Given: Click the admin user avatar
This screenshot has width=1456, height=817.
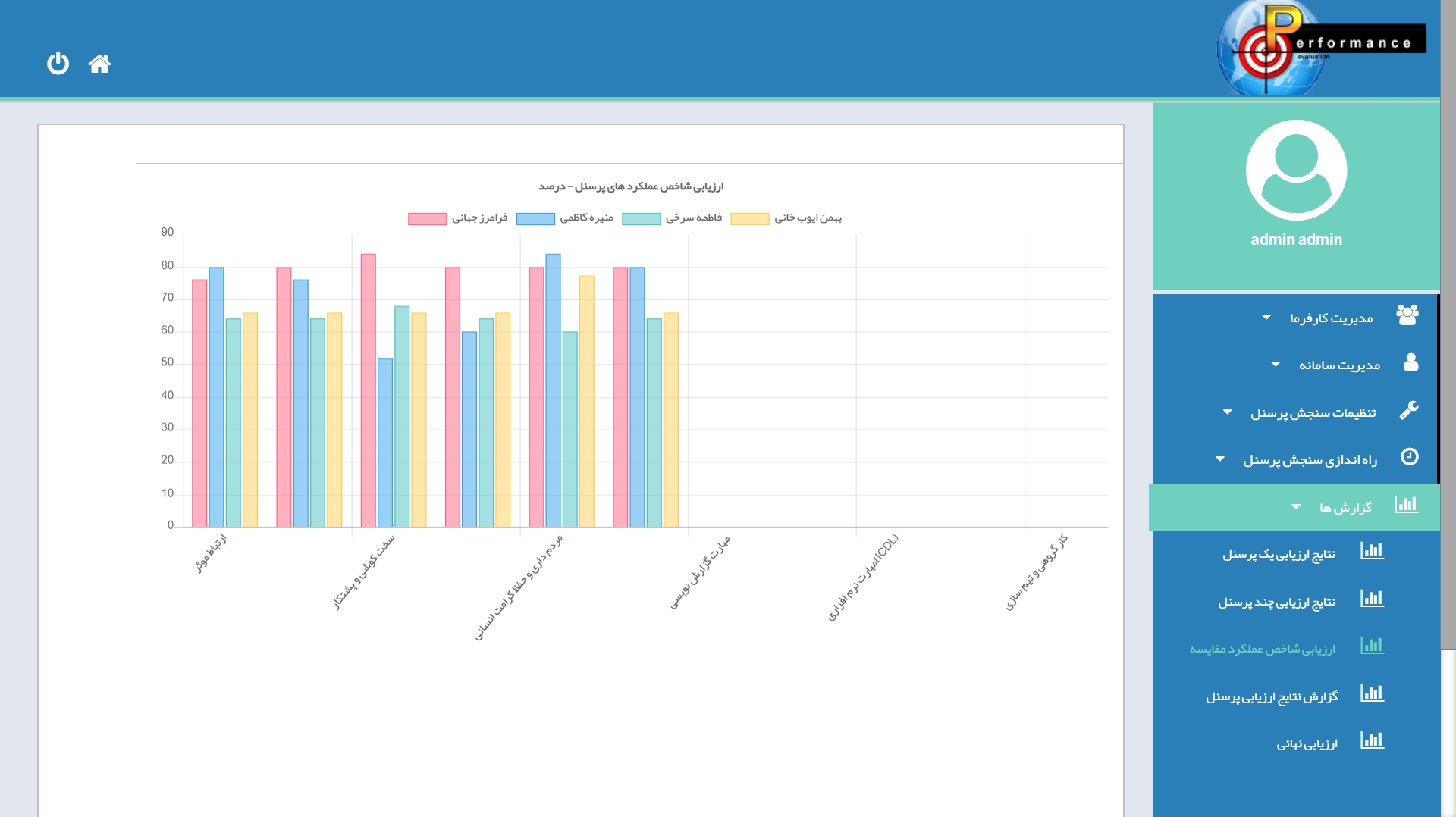Looking at the screenshot, I should [x=1296, y=171].
